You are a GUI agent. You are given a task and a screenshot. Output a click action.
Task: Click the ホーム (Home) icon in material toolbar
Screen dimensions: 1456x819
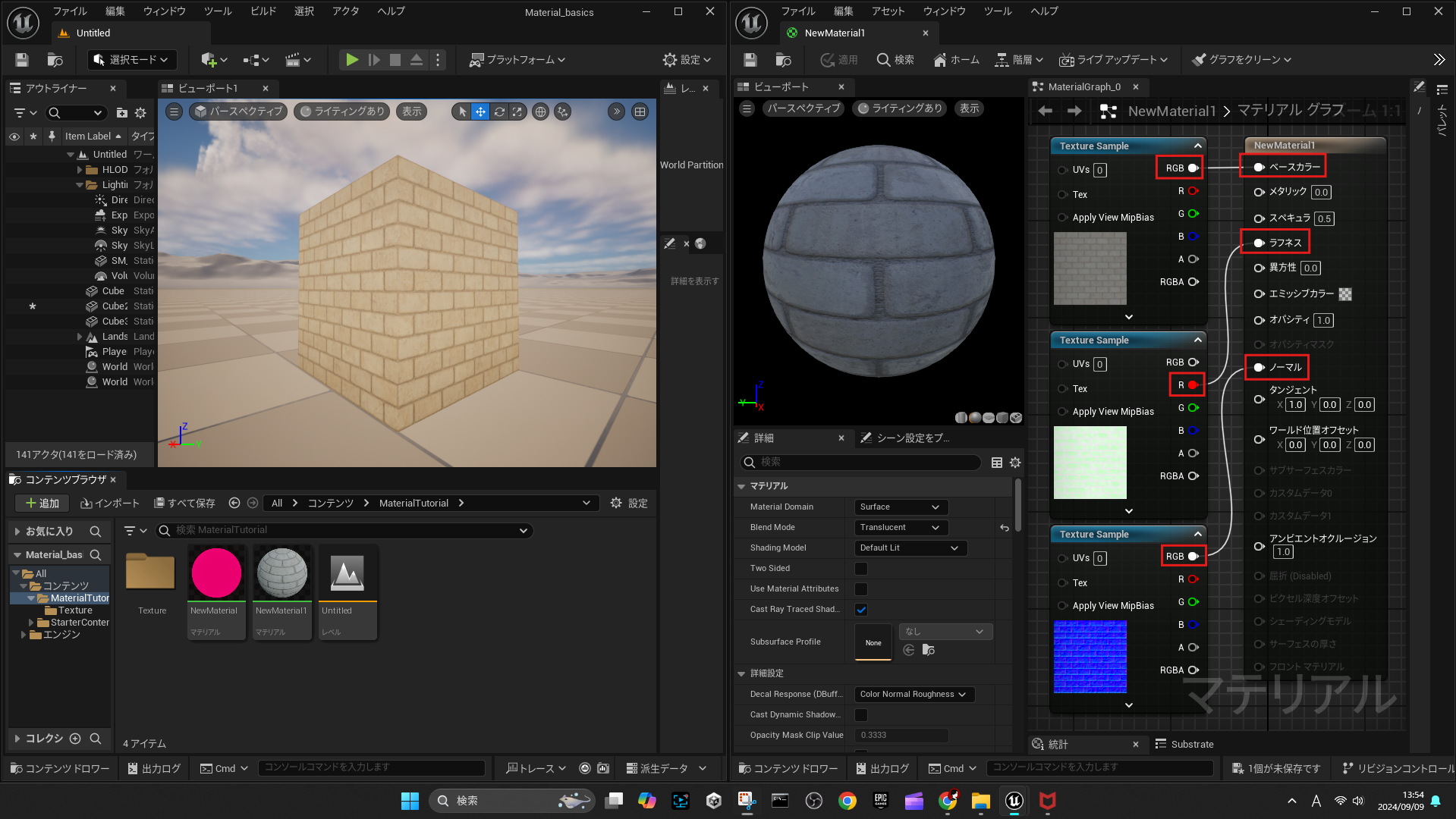click(956, 60)
